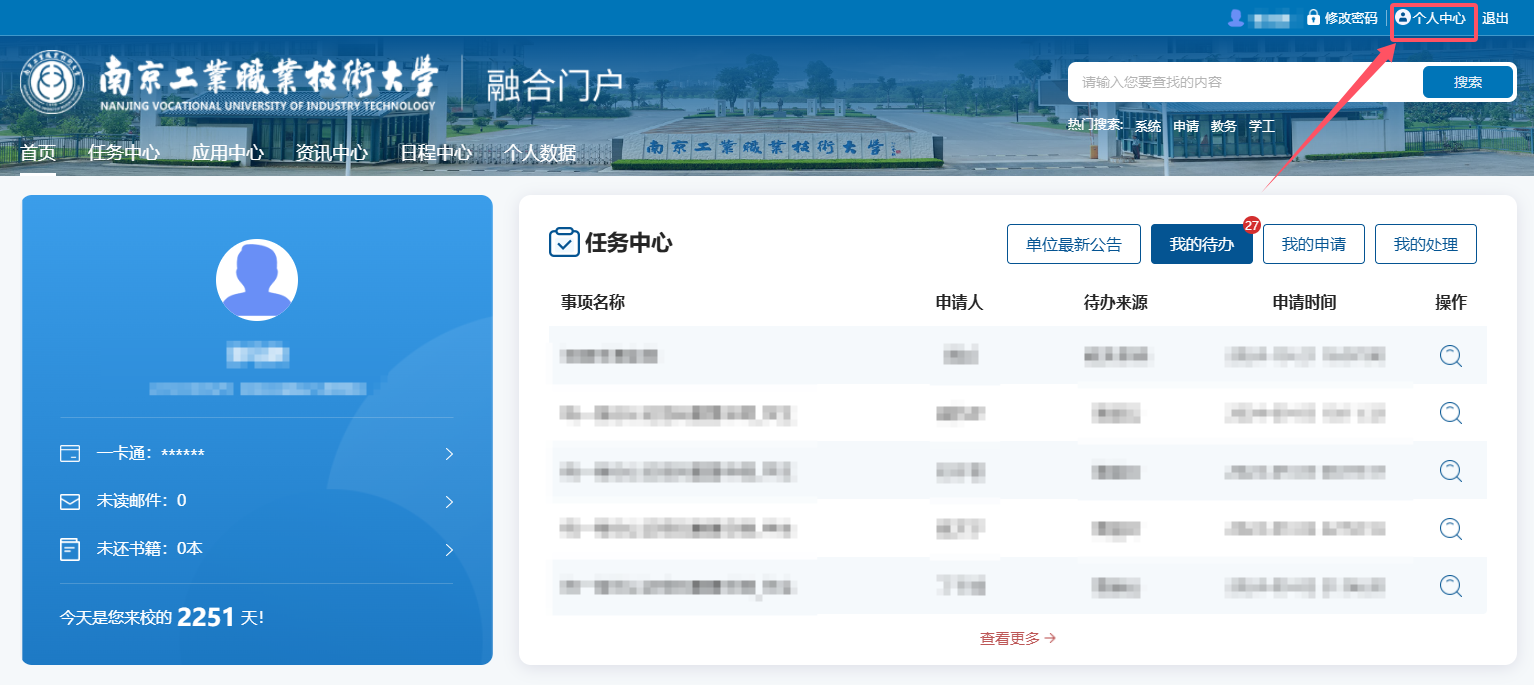The height and width of the screenshot is (685, 1534).
Task: Open the 任务中心 navigation tab
Action: (124, 153)
